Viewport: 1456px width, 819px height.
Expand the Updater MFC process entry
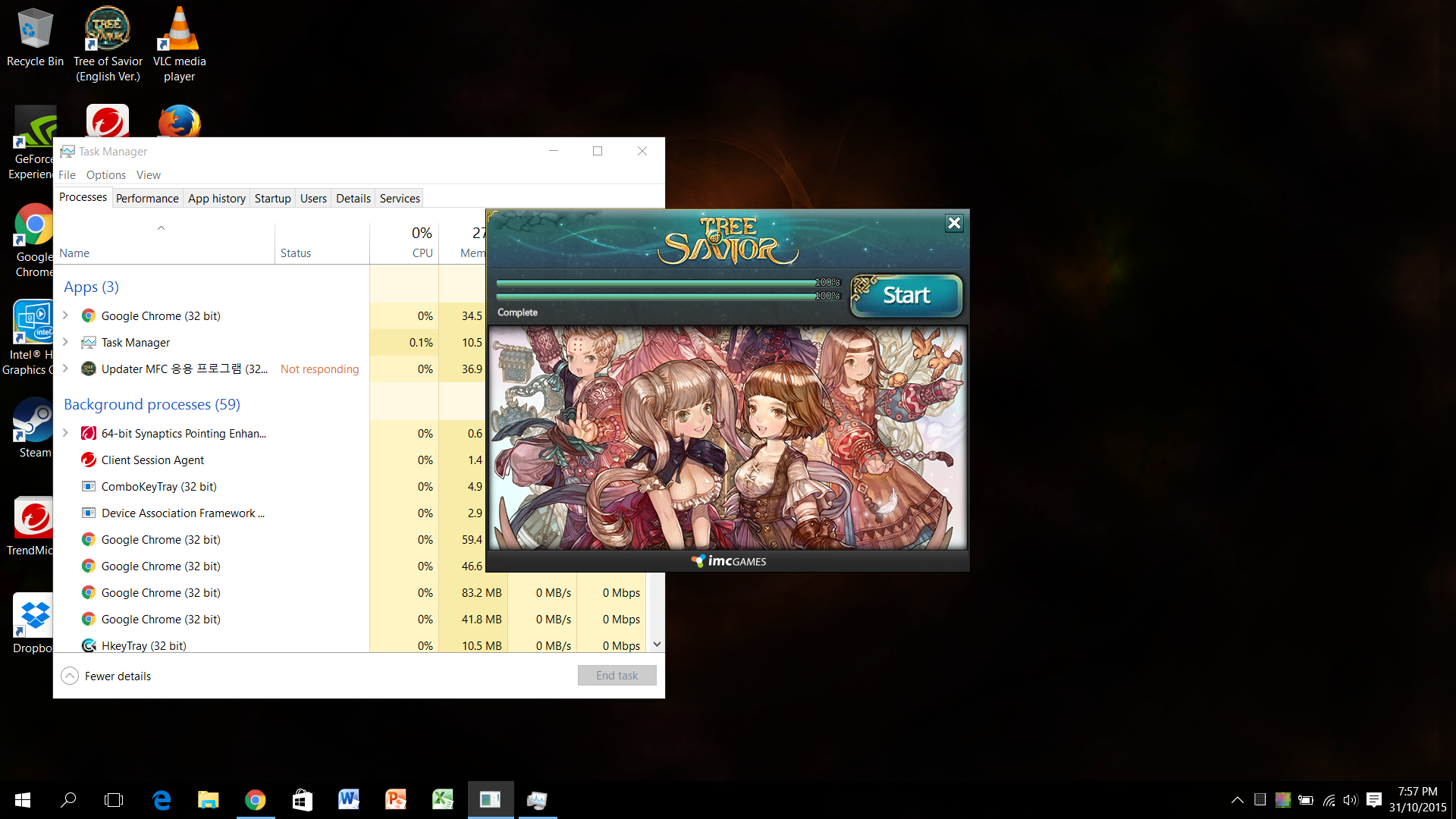[x=66, y=369]
